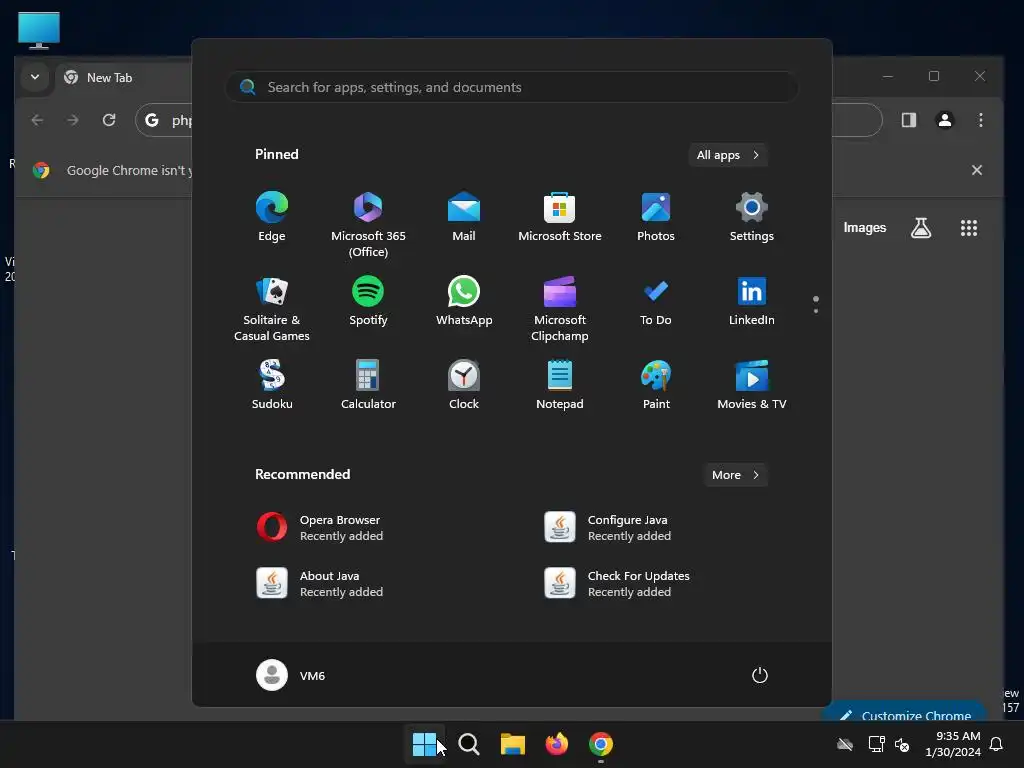Screen dimensions: 1024x768
Task: Reload the page in Chrome
Action: point(109,120)
